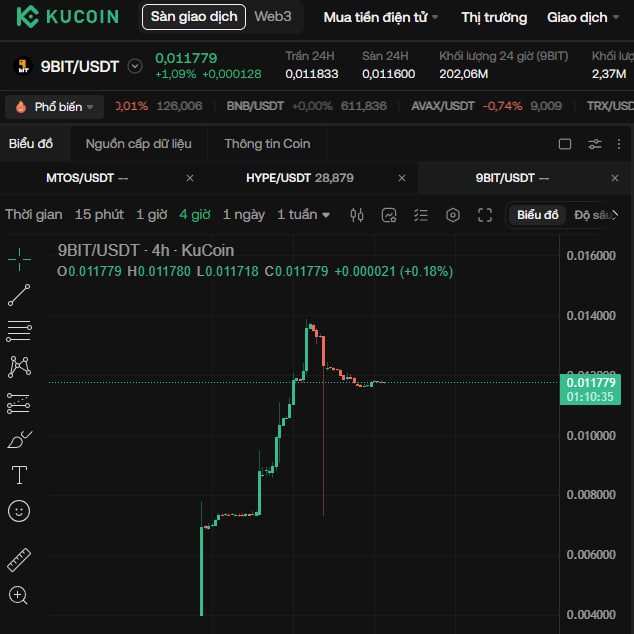The image size is (634, 634).
Task: Open the Thông tin Coin tab
Action: pyautogui.click(x=267, y=144)
